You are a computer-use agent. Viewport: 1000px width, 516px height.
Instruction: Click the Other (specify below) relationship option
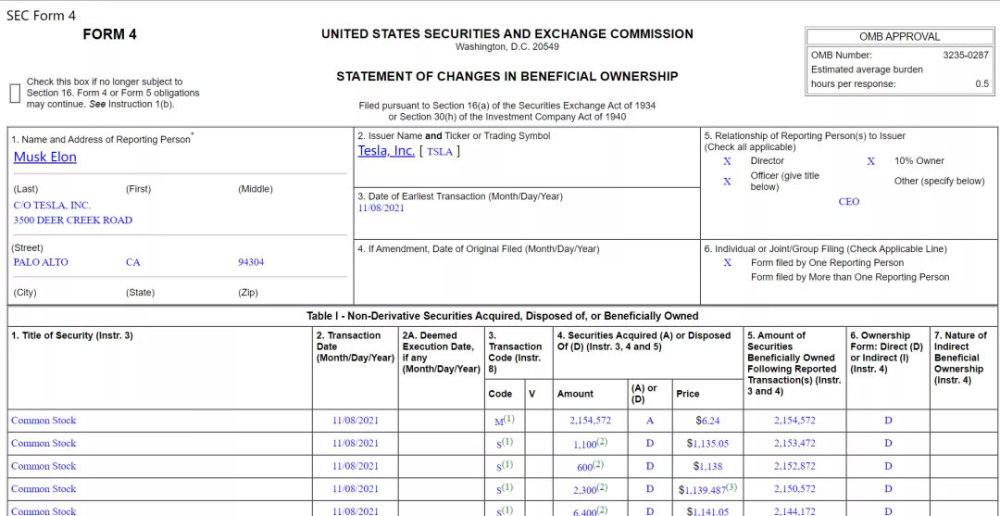[x=939, y=181]
